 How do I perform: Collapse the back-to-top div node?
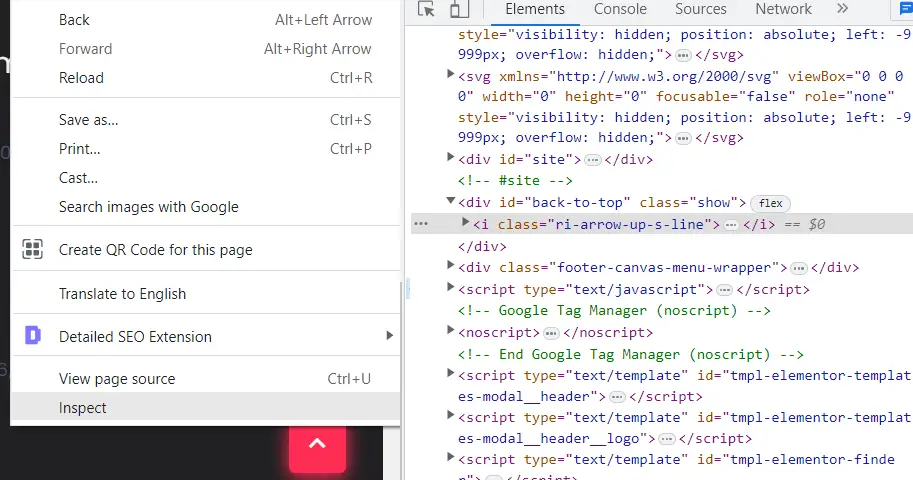tap(450, 203)
